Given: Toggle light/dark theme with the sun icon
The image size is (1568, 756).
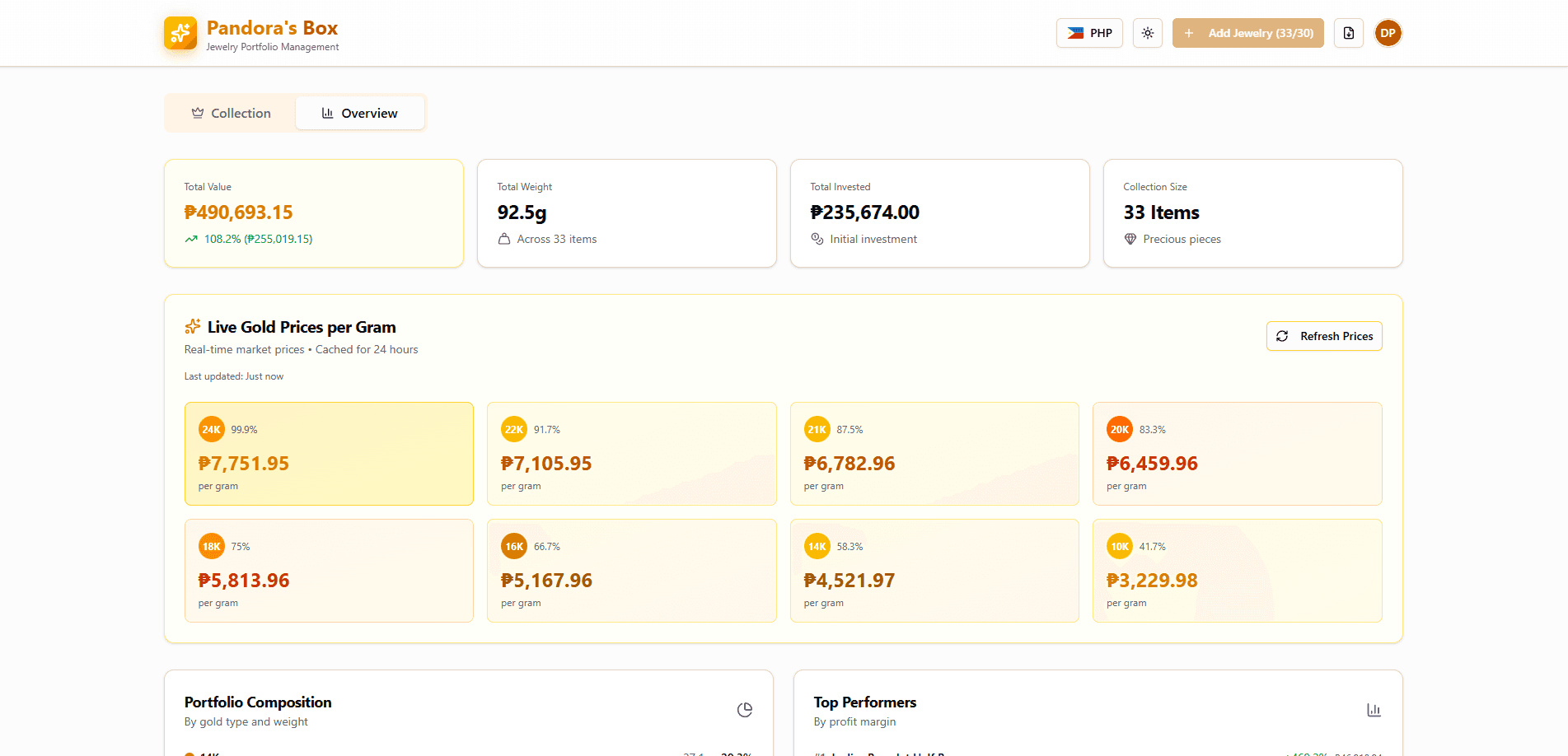Looking at the screenshot, I should coord(1147,33).
